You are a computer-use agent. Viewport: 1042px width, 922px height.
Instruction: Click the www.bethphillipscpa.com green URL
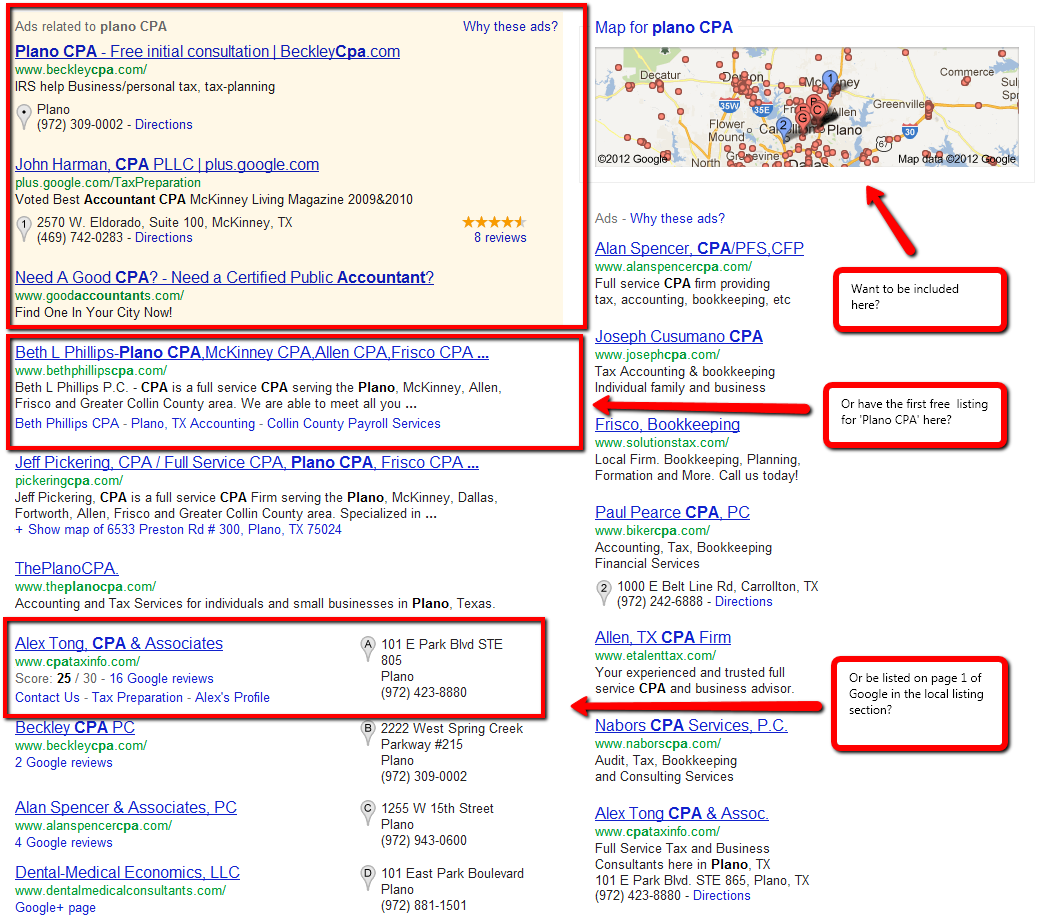click(91, 370)
